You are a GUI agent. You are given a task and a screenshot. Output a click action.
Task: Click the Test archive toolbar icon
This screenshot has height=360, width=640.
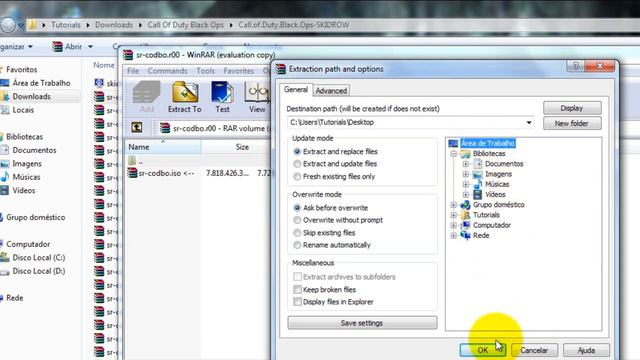222,92
